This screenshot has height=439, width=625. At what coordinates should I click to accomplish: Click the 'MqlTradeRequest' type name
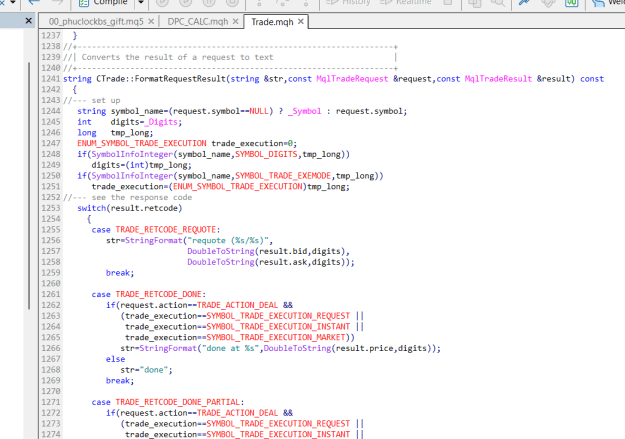tap(352, 79)
